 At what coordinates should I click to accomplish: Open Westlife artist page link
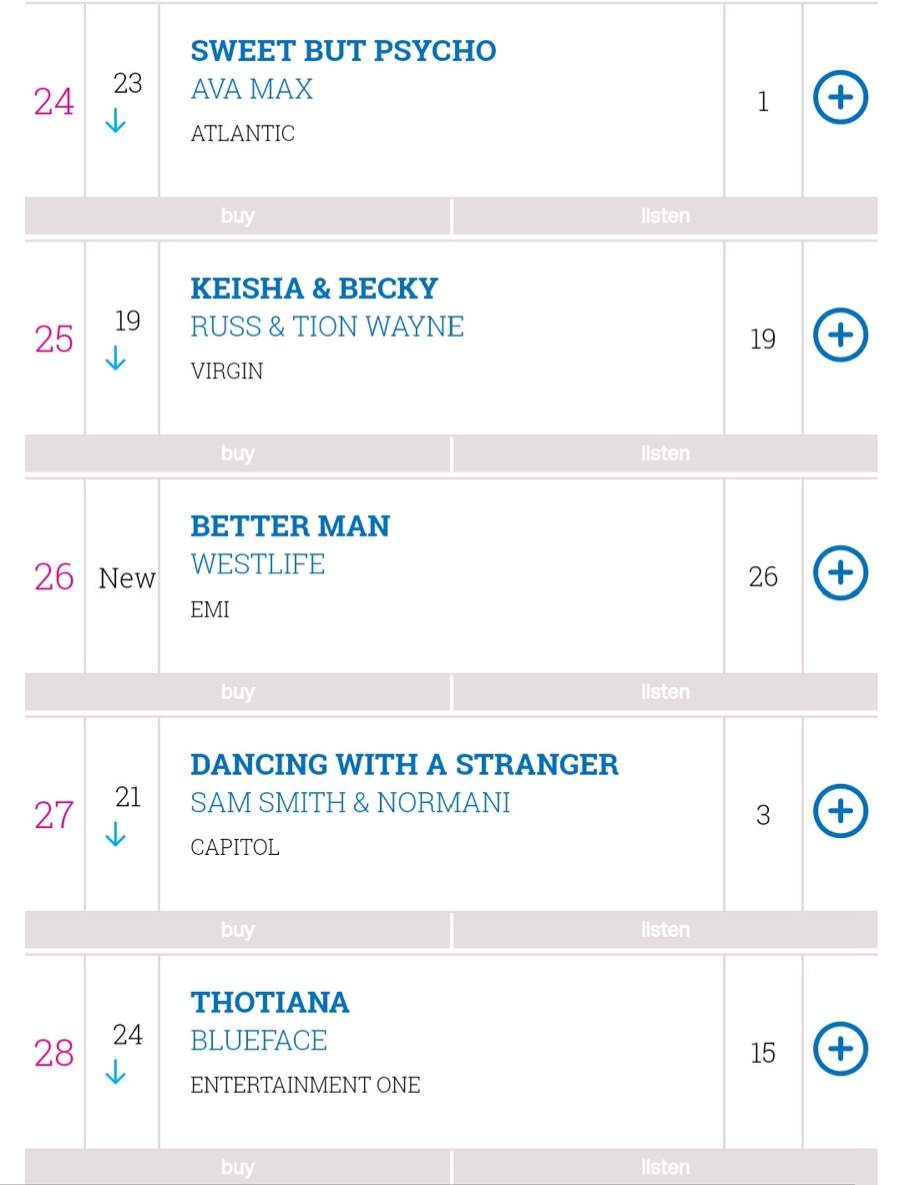tap(258, 564)
